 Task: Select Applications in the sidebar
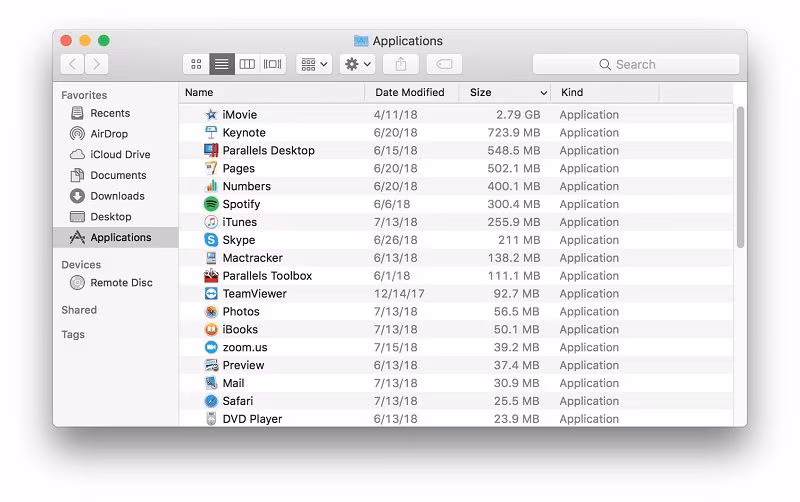point(115,238)
